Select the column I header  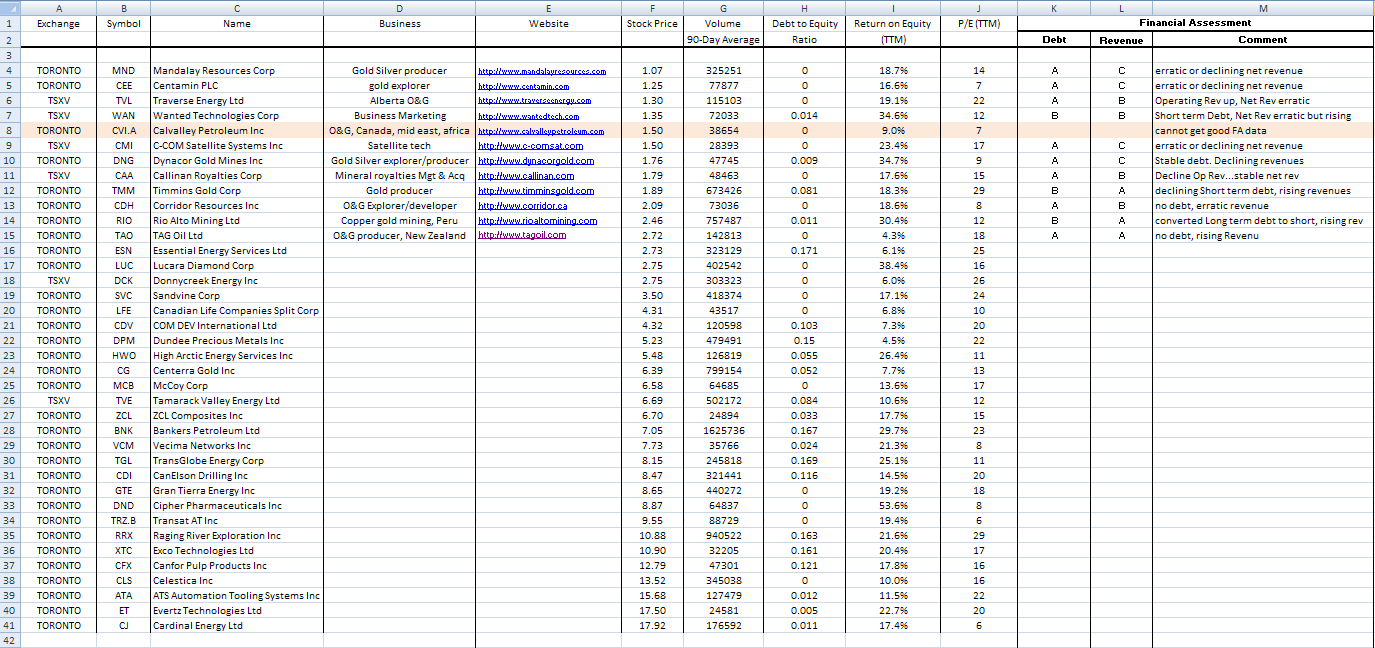[x=893, y=7]
